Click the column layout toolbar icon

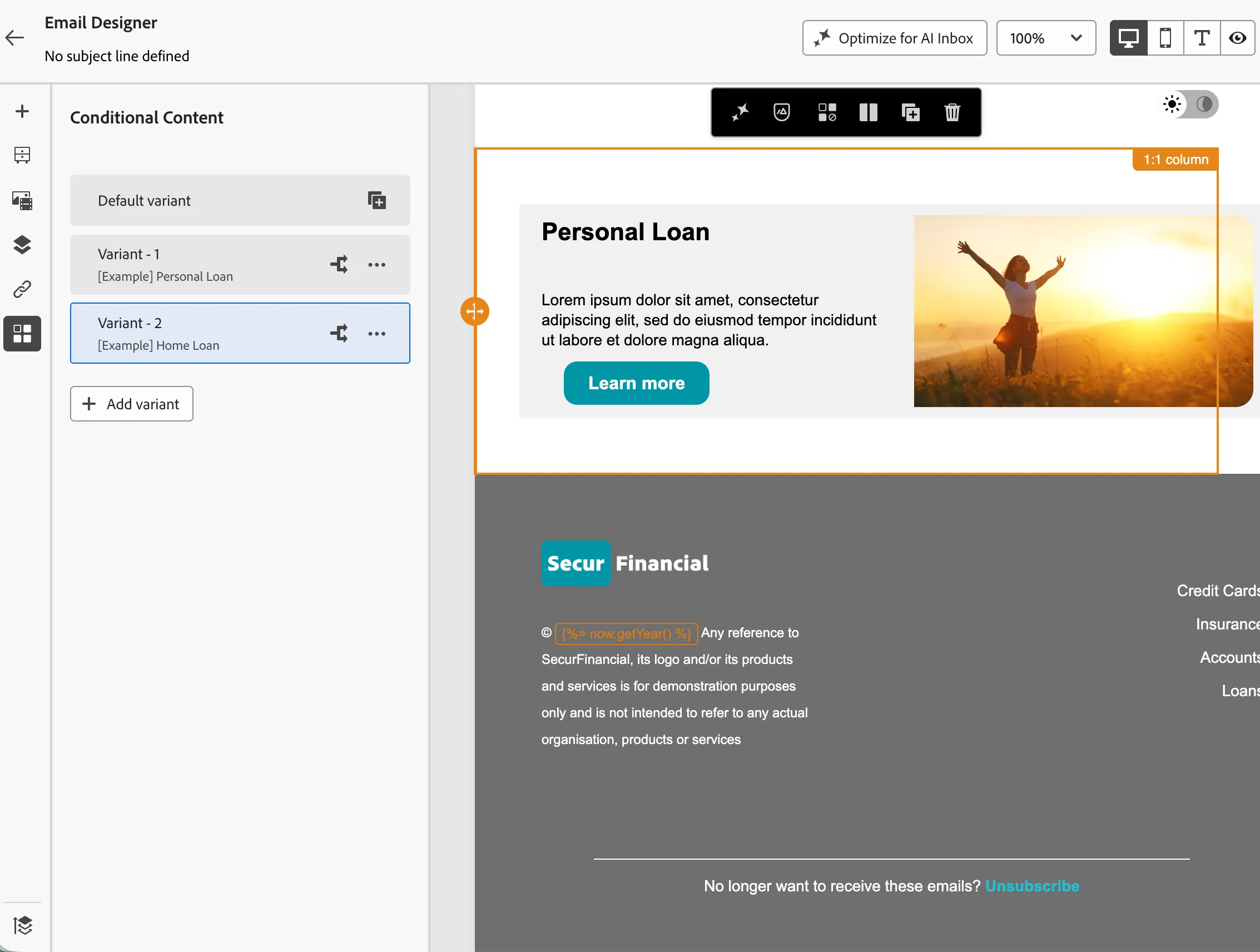coord(868,112)
